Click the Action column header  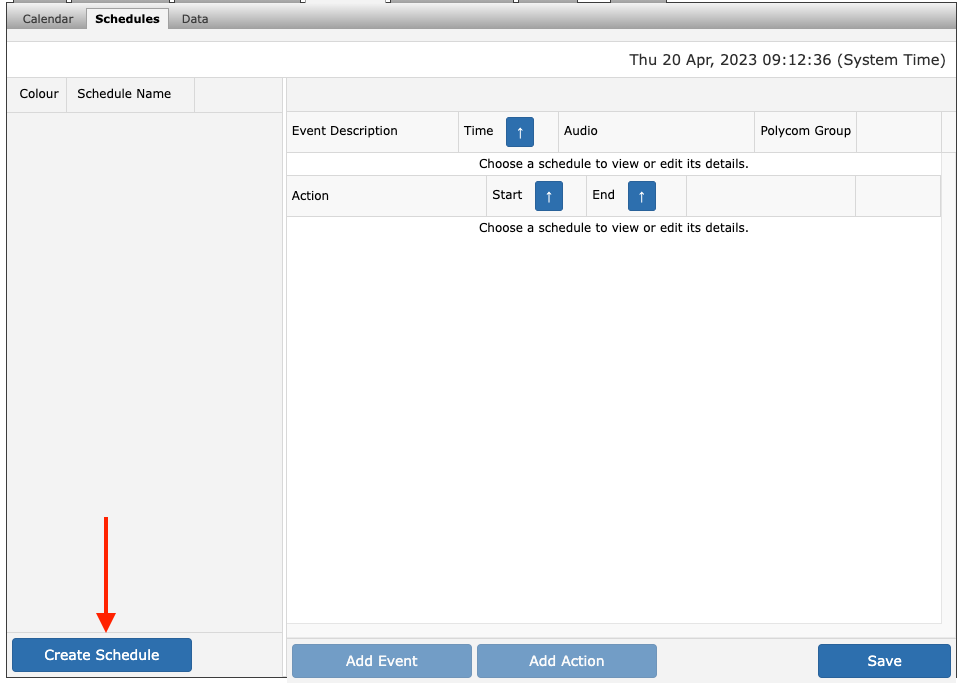[x=310, y=196]
